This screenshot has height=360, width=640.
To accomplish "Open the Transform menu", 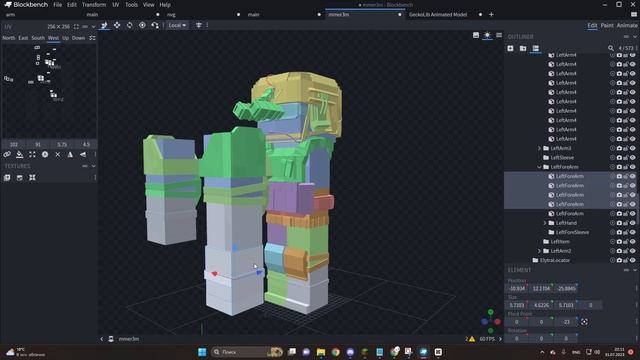I will (94, 5).
